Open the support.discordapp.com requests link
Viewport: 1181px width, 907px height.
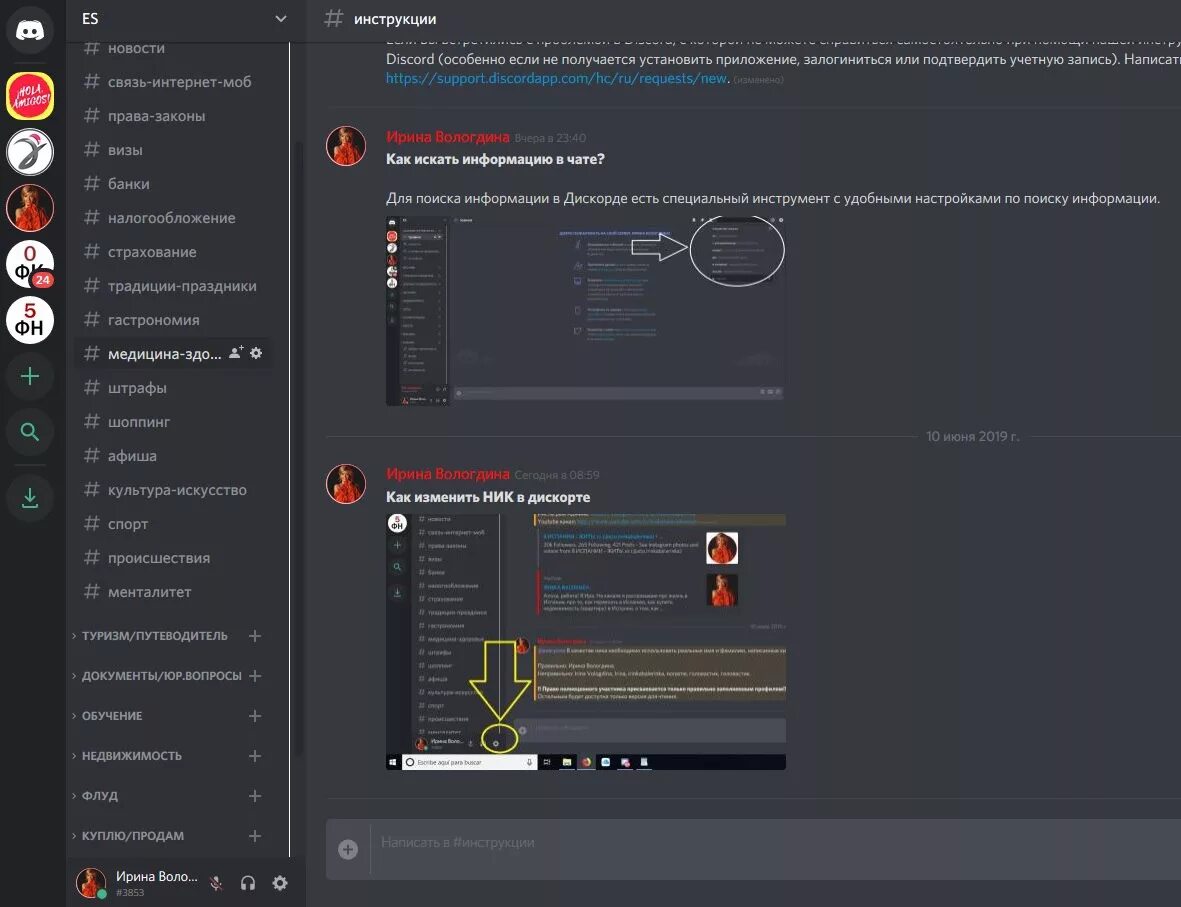[557, 78]
